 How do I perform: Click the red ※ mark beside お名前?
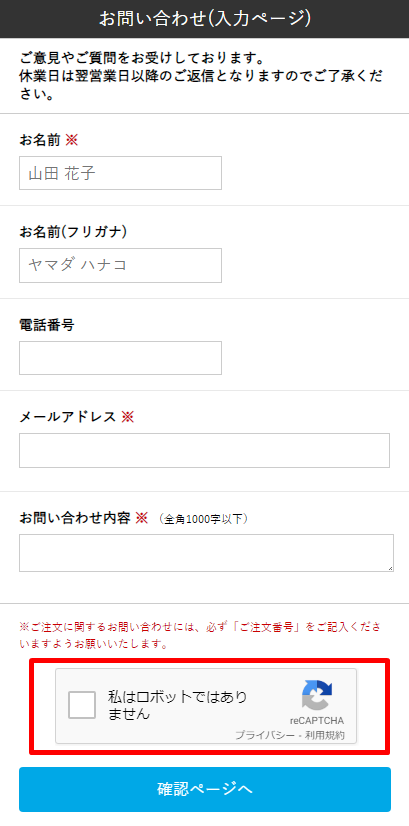(71, 140)
